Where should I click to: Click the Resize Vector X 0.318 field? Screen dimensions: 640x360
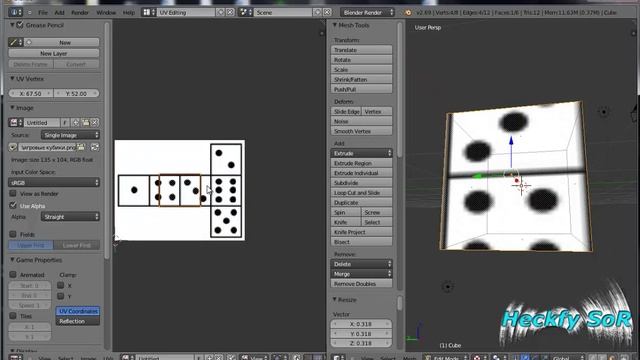[362, 324]
